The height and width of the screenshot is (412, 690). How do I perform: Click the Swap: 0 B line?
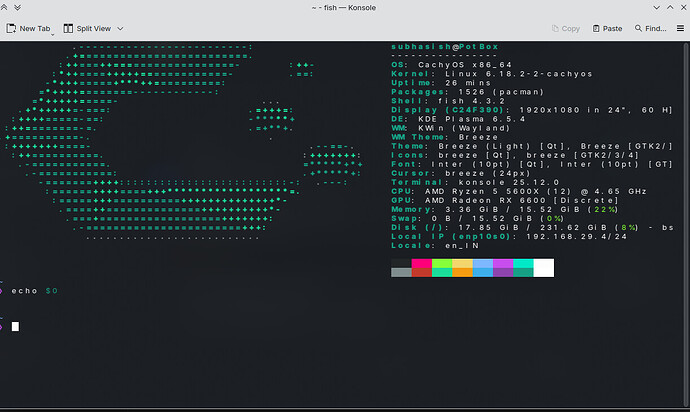point(478,218)
